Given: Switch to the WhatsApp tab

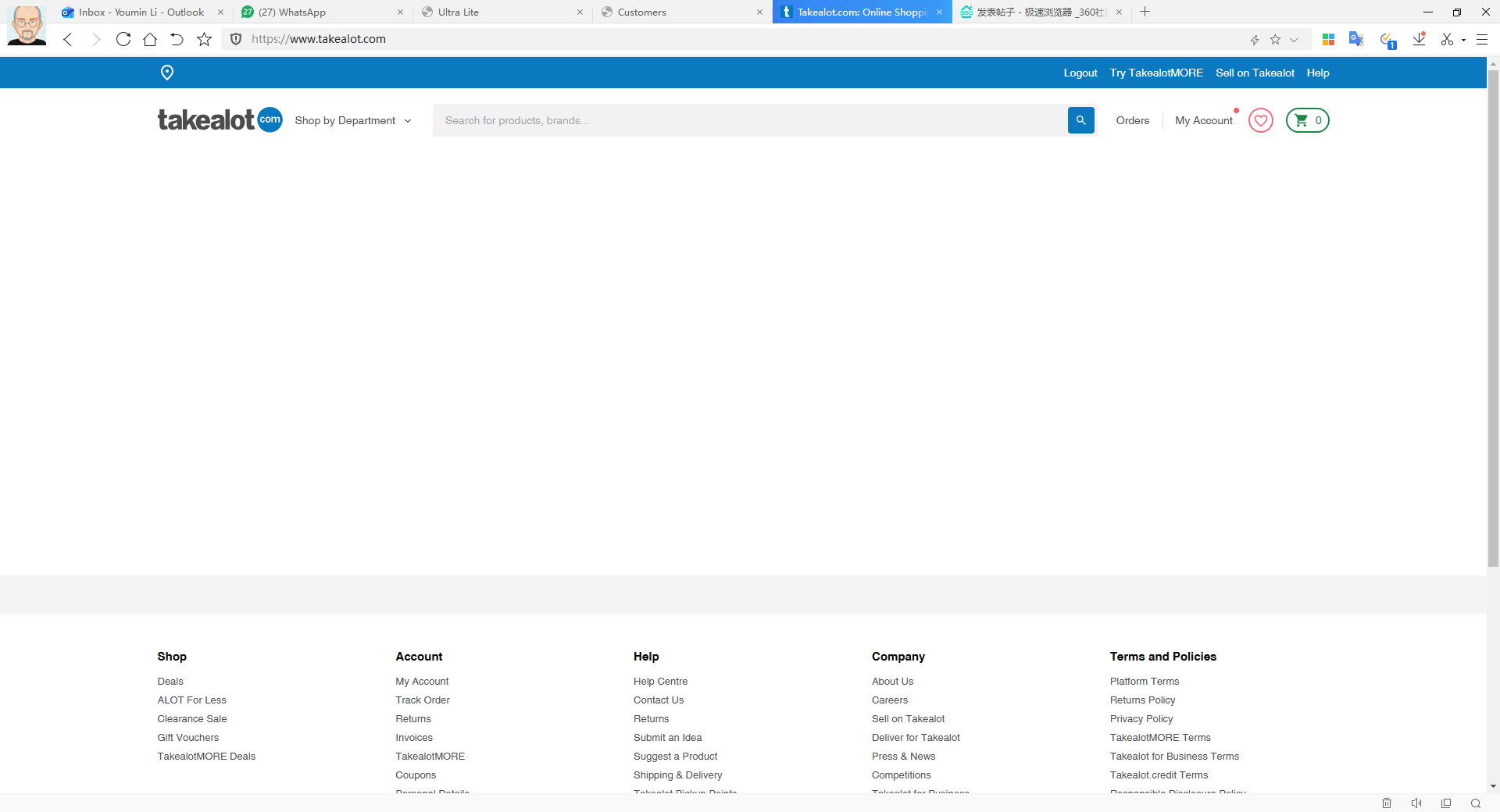Looking at the screenshot, I should (323, 12).
